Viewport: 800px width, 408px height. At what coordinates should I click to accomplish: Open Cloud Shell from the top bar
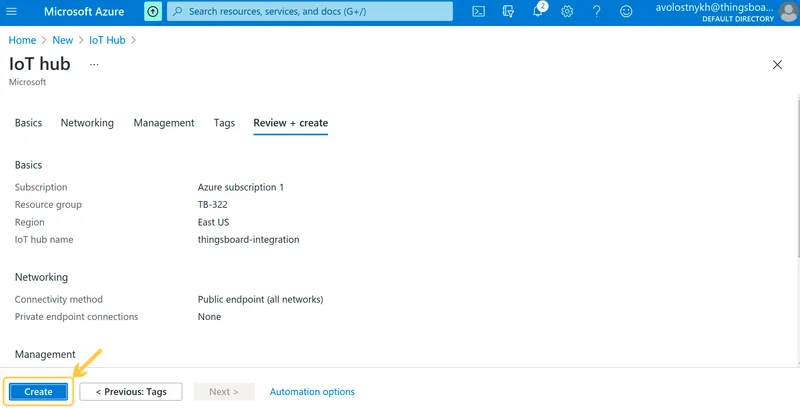(479, 11)
